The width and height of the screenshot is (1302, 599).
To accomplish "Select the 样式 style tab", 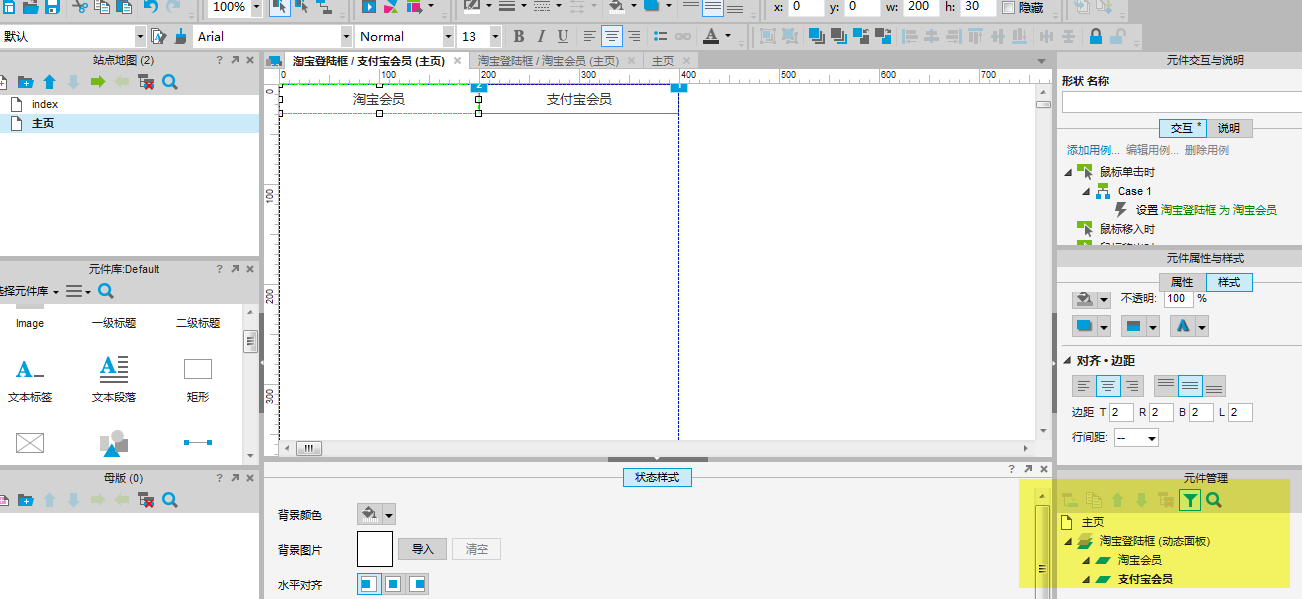I will click(x=1229, y=282).
